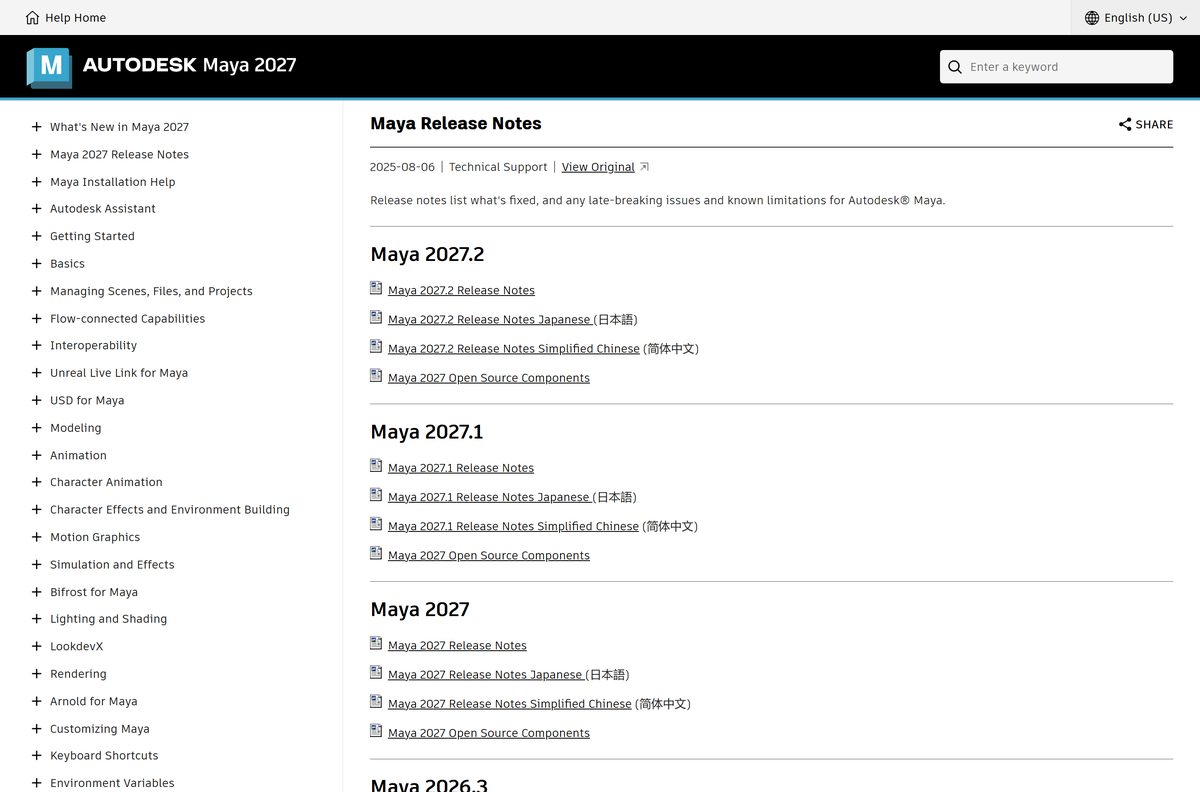This screenshot has height=792, width=1200.
Task: Click document icon by Open Source Components under Maya 2027.1
Action: 376,552
